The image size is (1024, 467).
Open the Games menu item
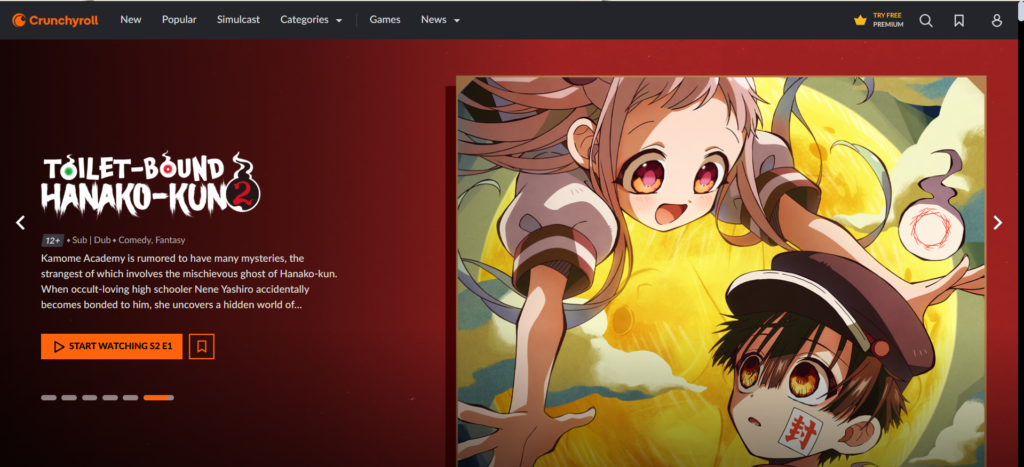tap(385, 20)
